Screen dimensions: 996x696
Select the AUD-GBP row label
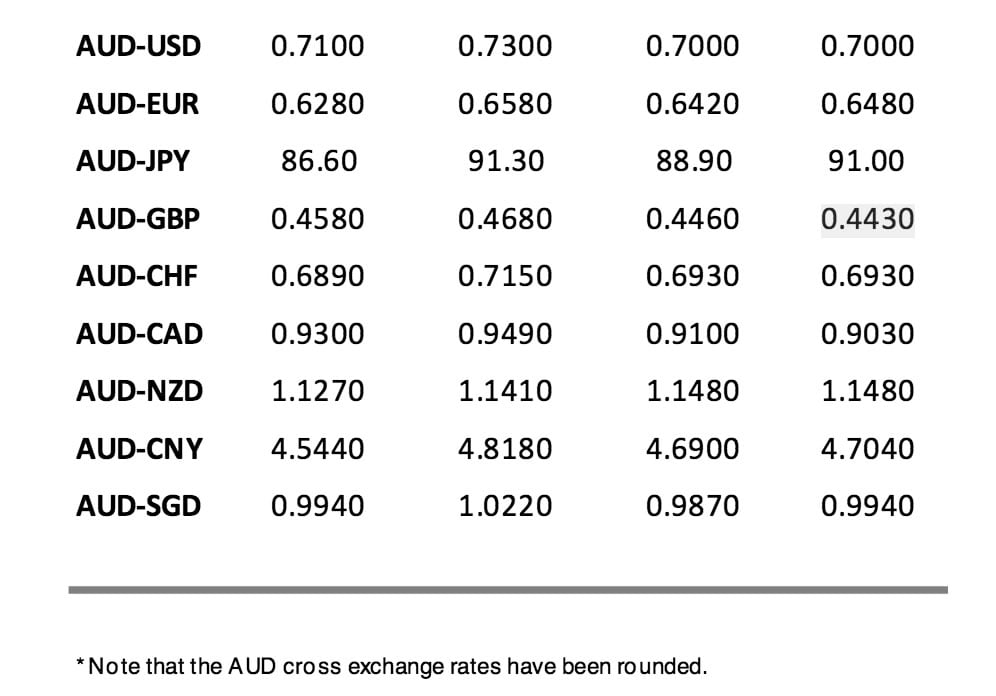coord(138,219)
